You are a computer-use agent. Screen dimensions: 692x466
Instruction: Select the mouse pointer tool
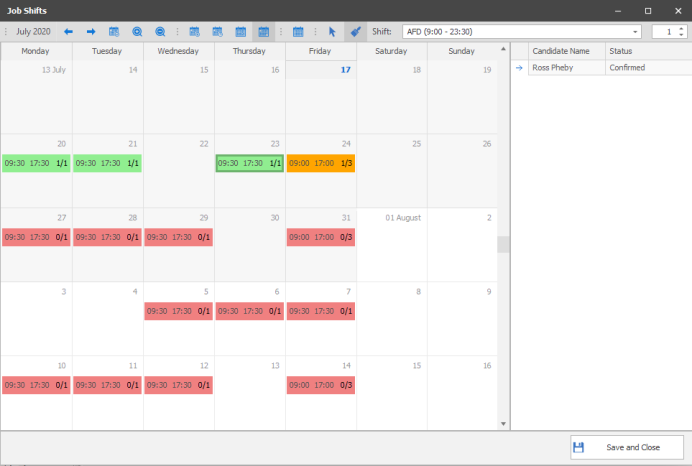pos(332,32)
